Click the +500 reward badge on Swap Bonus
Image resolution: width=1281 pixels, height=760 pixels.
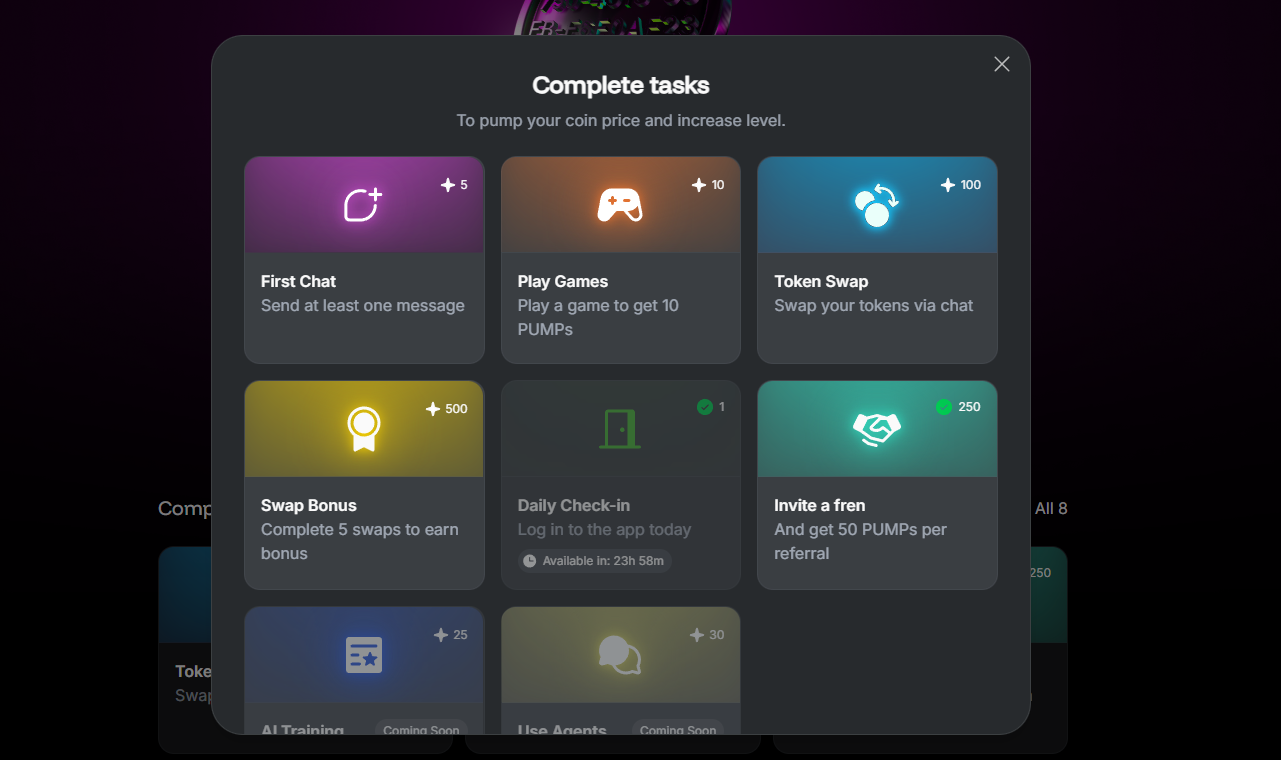(445, 408)
